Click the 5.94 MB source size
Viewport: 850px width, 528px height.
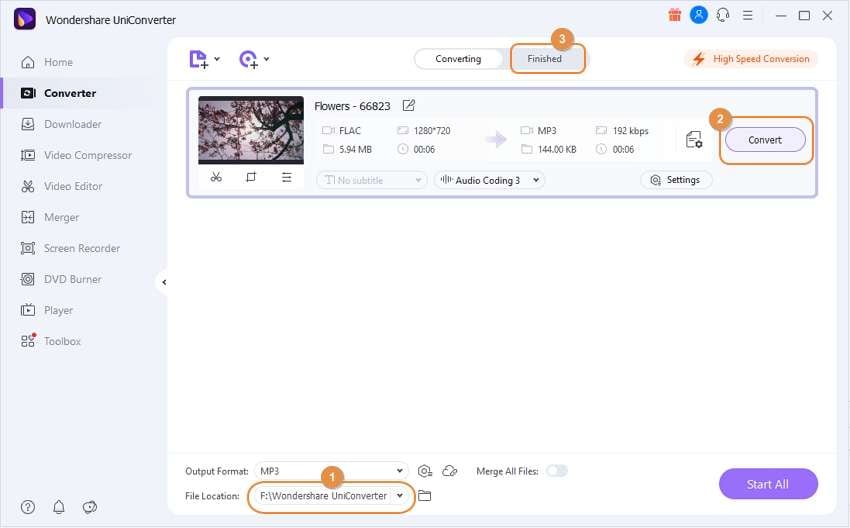coord(355,149)
